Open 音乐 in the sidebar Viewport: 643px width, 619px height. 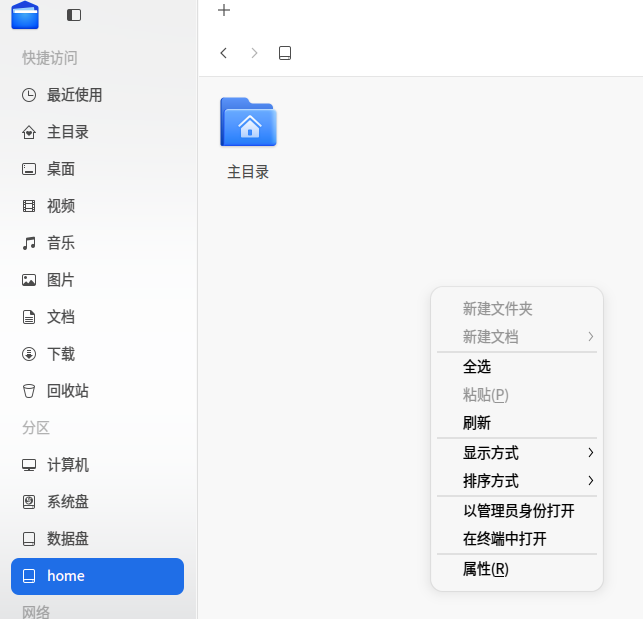[98, 243]
